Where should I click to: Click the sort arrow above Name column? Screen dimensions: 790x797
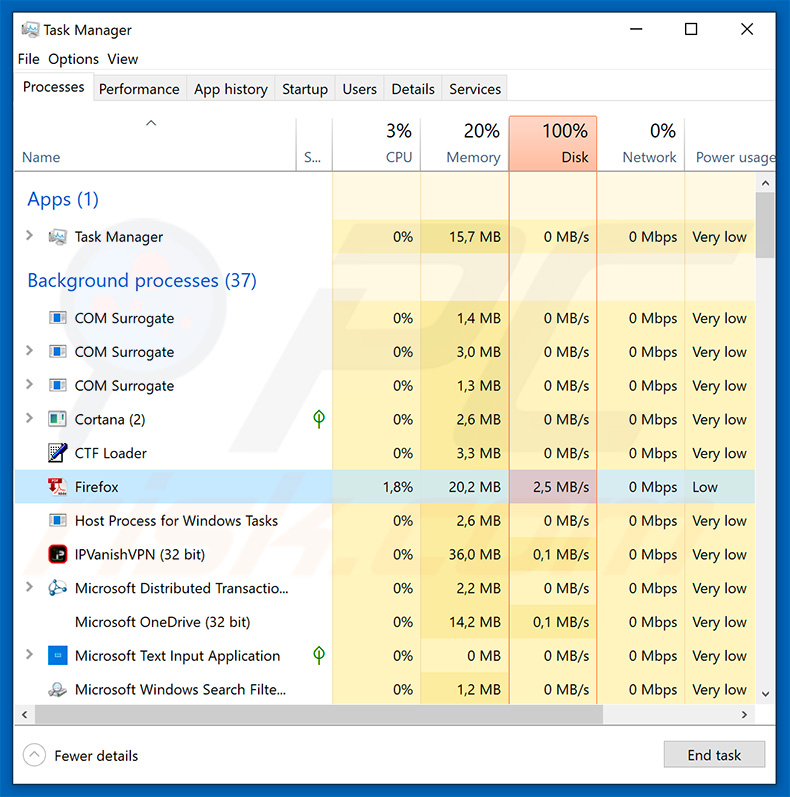click(151, 123)
